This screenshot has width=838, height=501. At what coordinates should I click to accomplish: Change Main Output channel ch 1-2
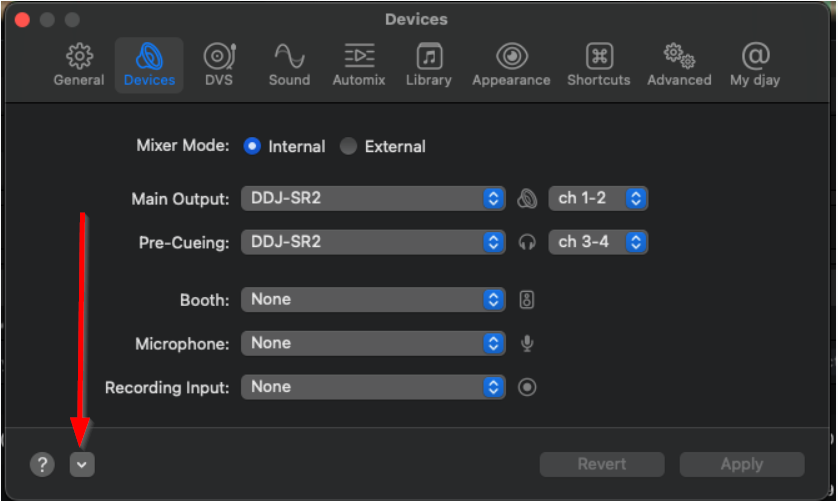(597, 198)
